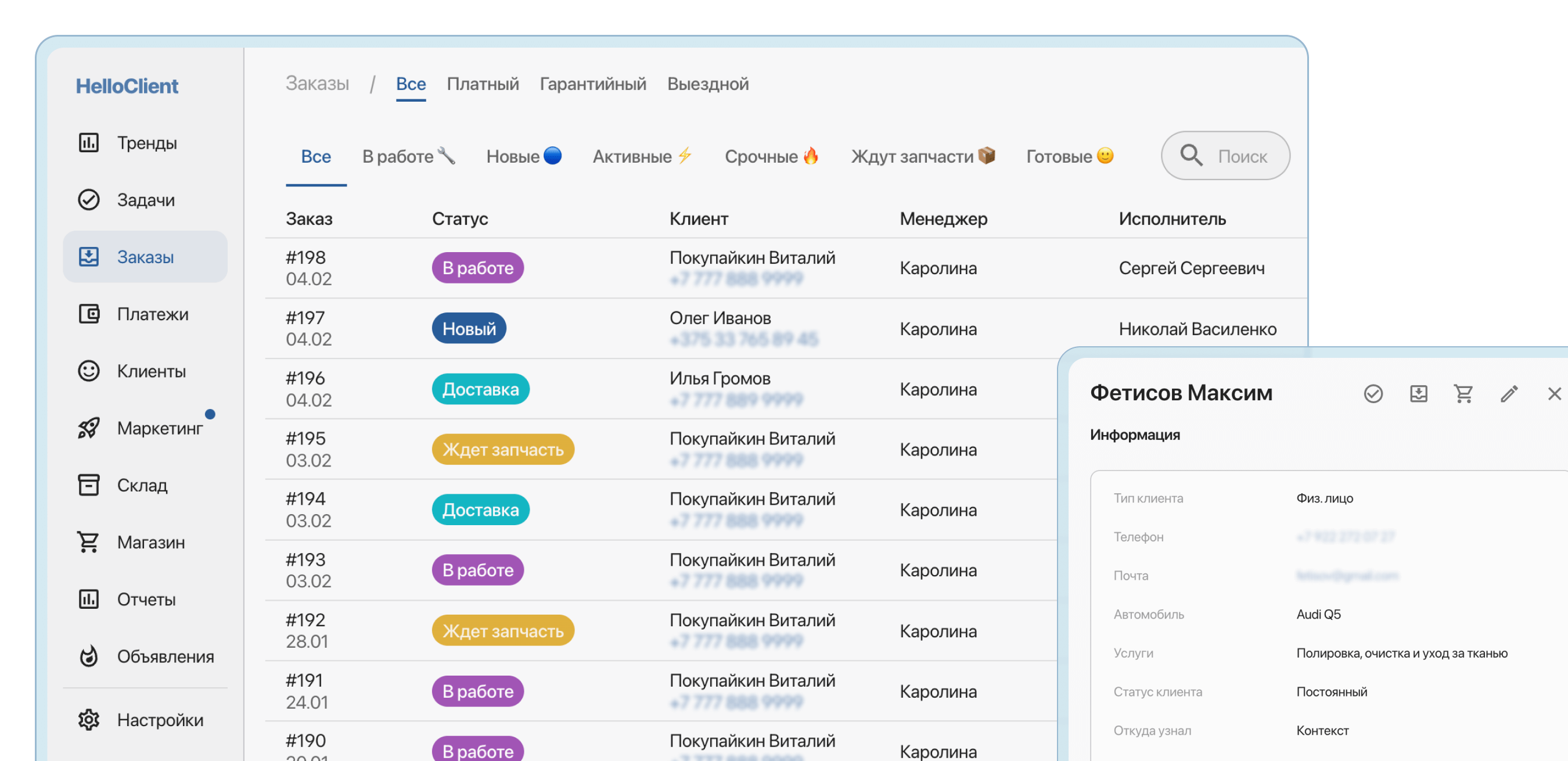Show Ждут запчасти filter tab

click(922, 156)
